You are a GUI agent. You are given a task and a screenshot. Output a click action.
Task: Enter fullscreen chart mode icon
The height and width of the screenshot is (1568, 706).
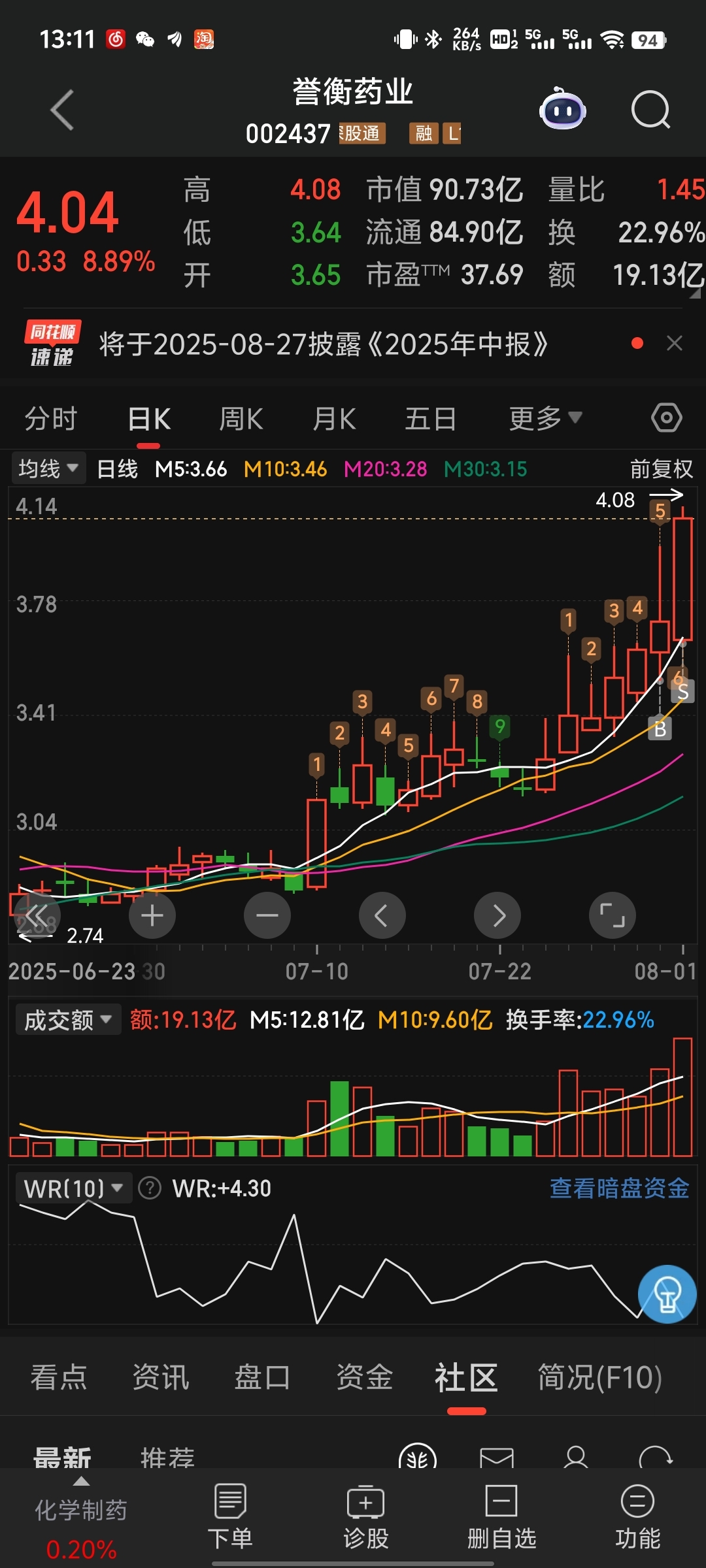pyautogui.click(x=613, y=915)
